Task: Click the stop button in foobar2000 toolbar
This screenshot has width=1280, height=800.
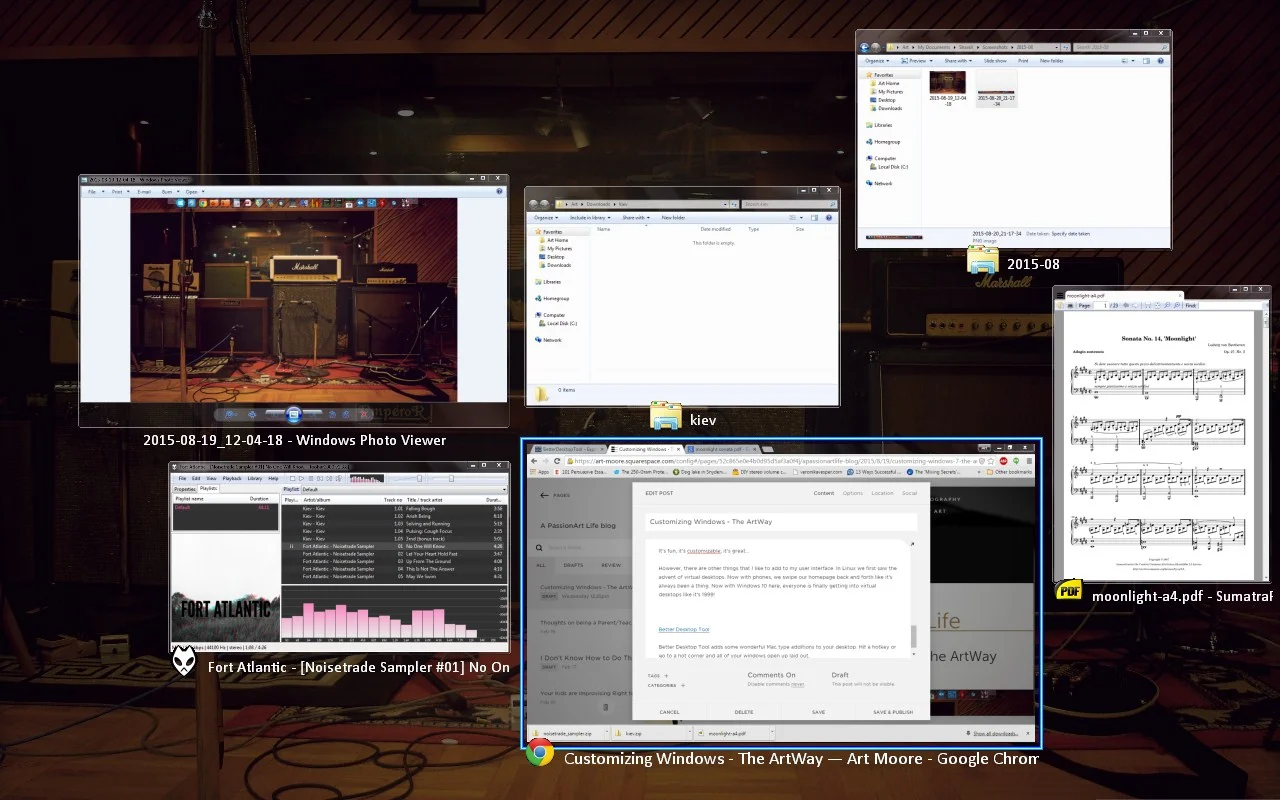Action: coord(294,479)
